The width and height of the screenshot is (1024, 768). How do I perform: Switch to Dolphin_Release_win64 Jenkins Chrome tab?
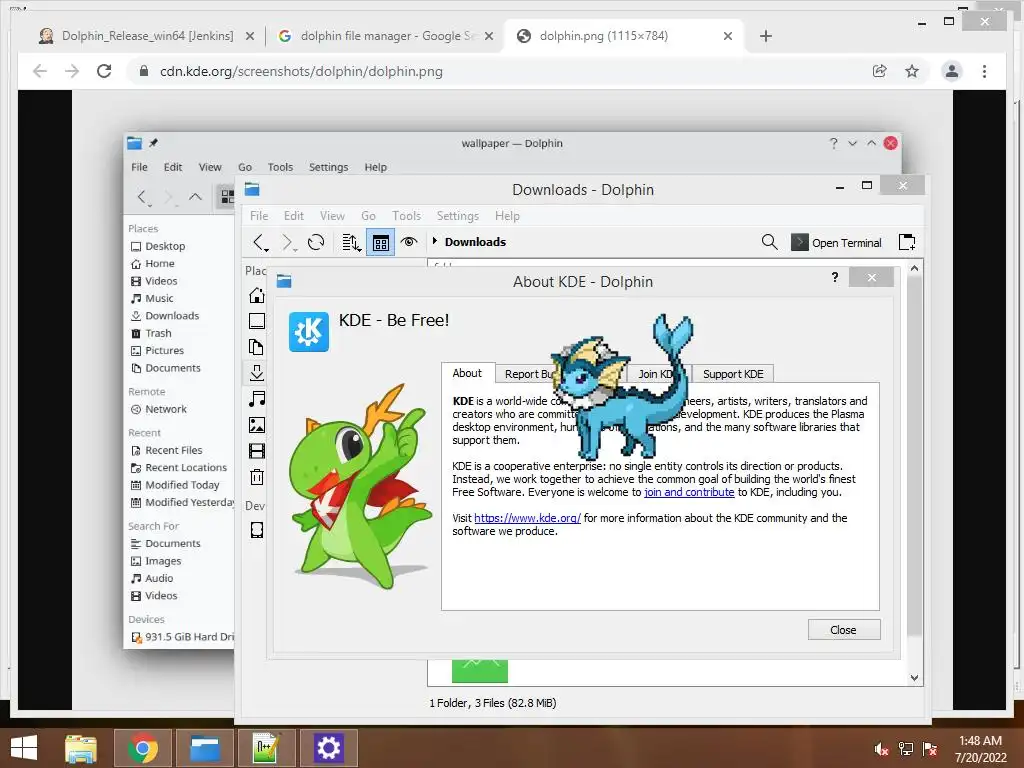point(146,36)
